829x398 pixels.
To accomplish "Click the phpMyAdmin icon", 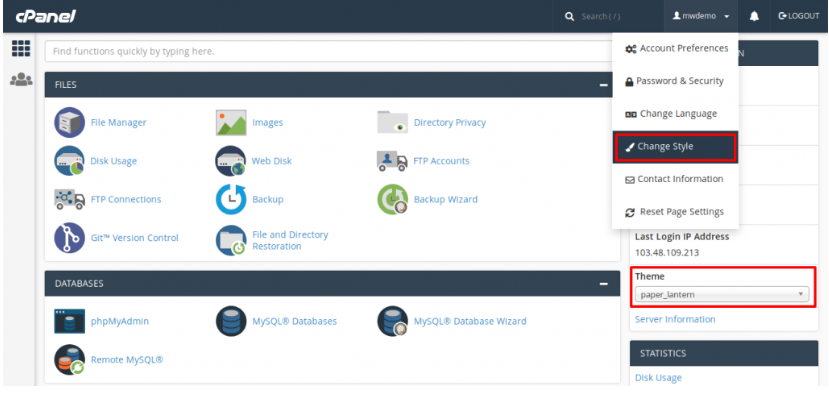I will [x=69, y=321].
